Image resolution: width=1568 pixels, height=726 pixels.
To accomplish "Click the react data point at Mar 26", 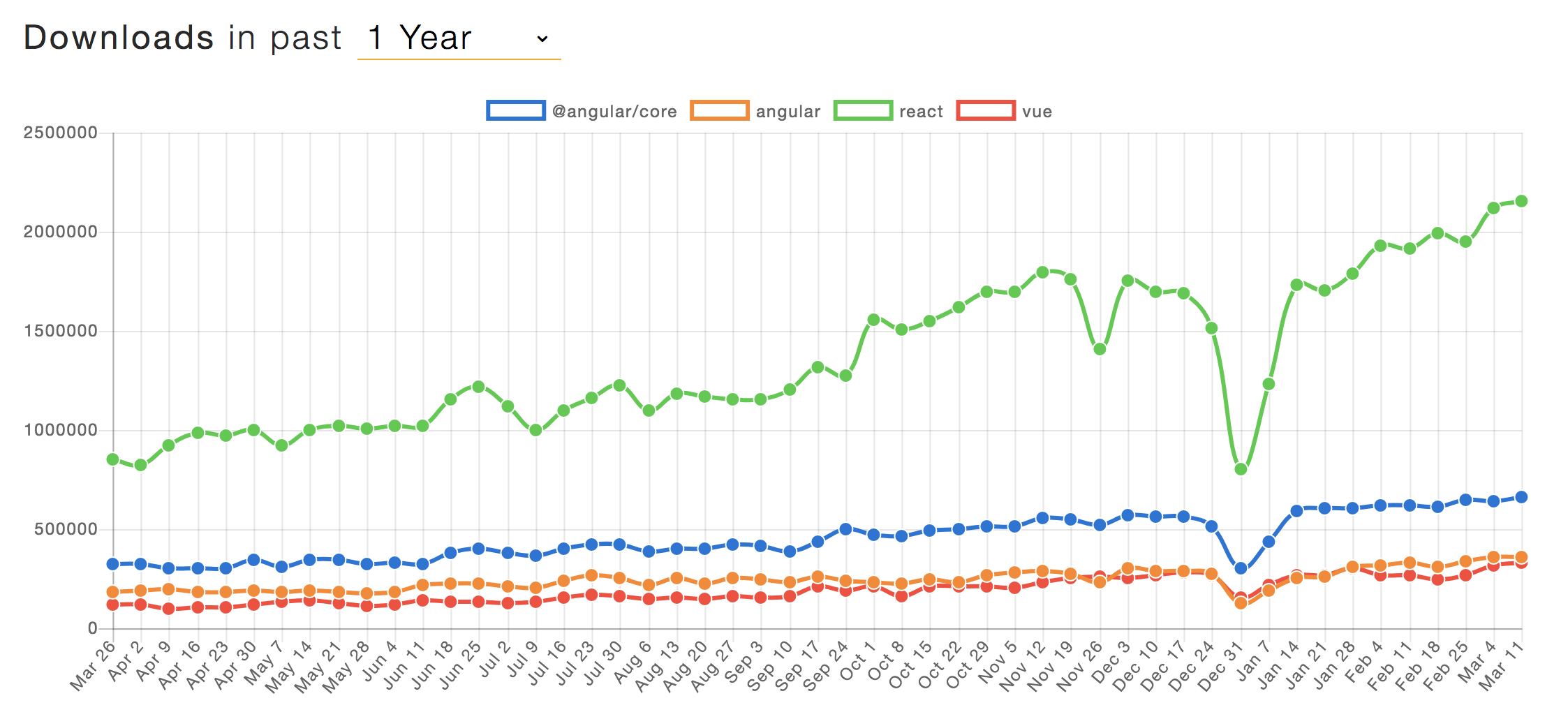I will (x=113, y=459).
